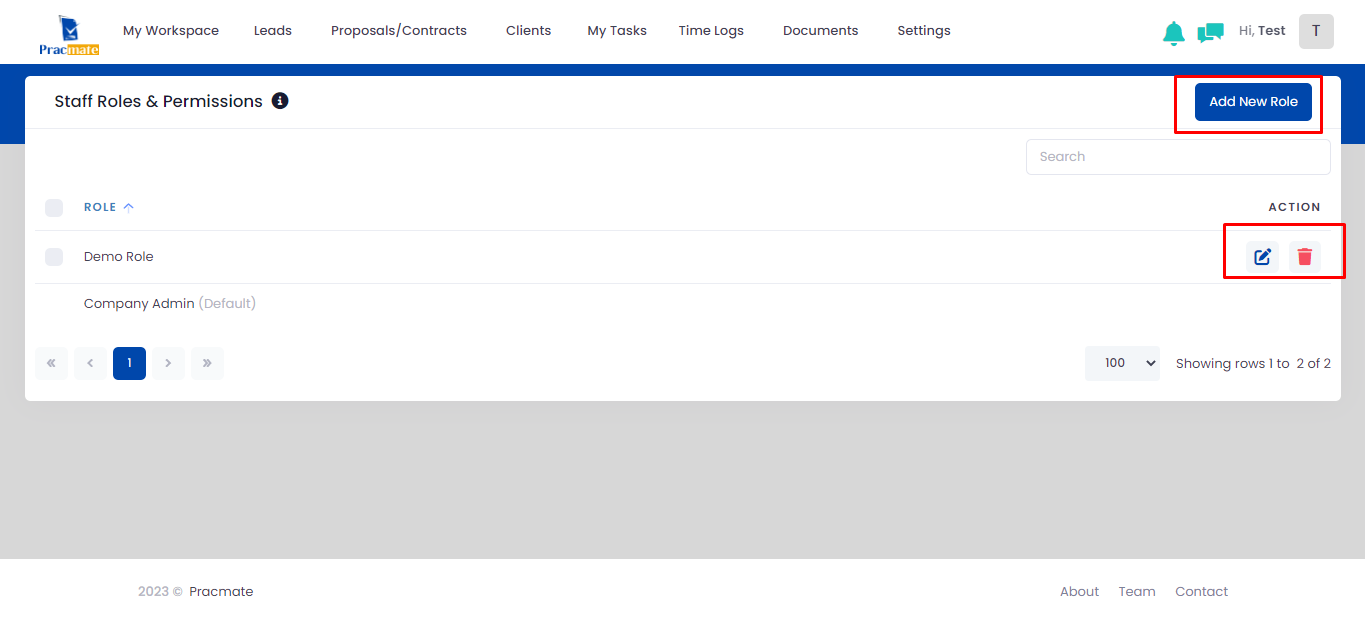Open the chat messages icon
The width and height of the screenshot is (1365, 619).
(x=1210, y=33)
